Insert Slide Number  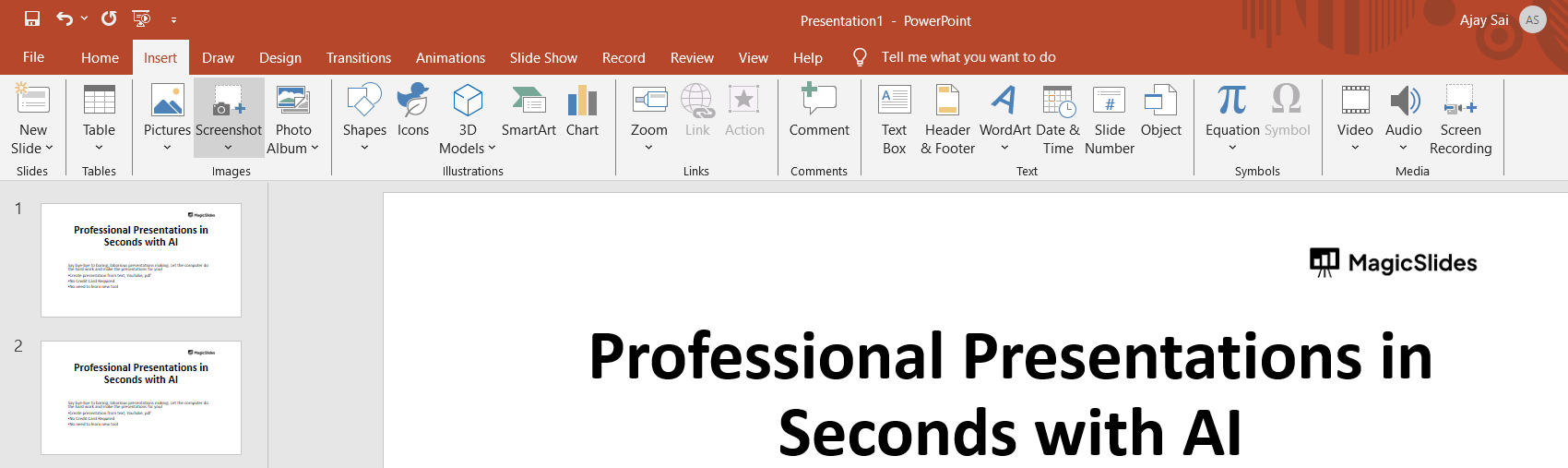1110,118
